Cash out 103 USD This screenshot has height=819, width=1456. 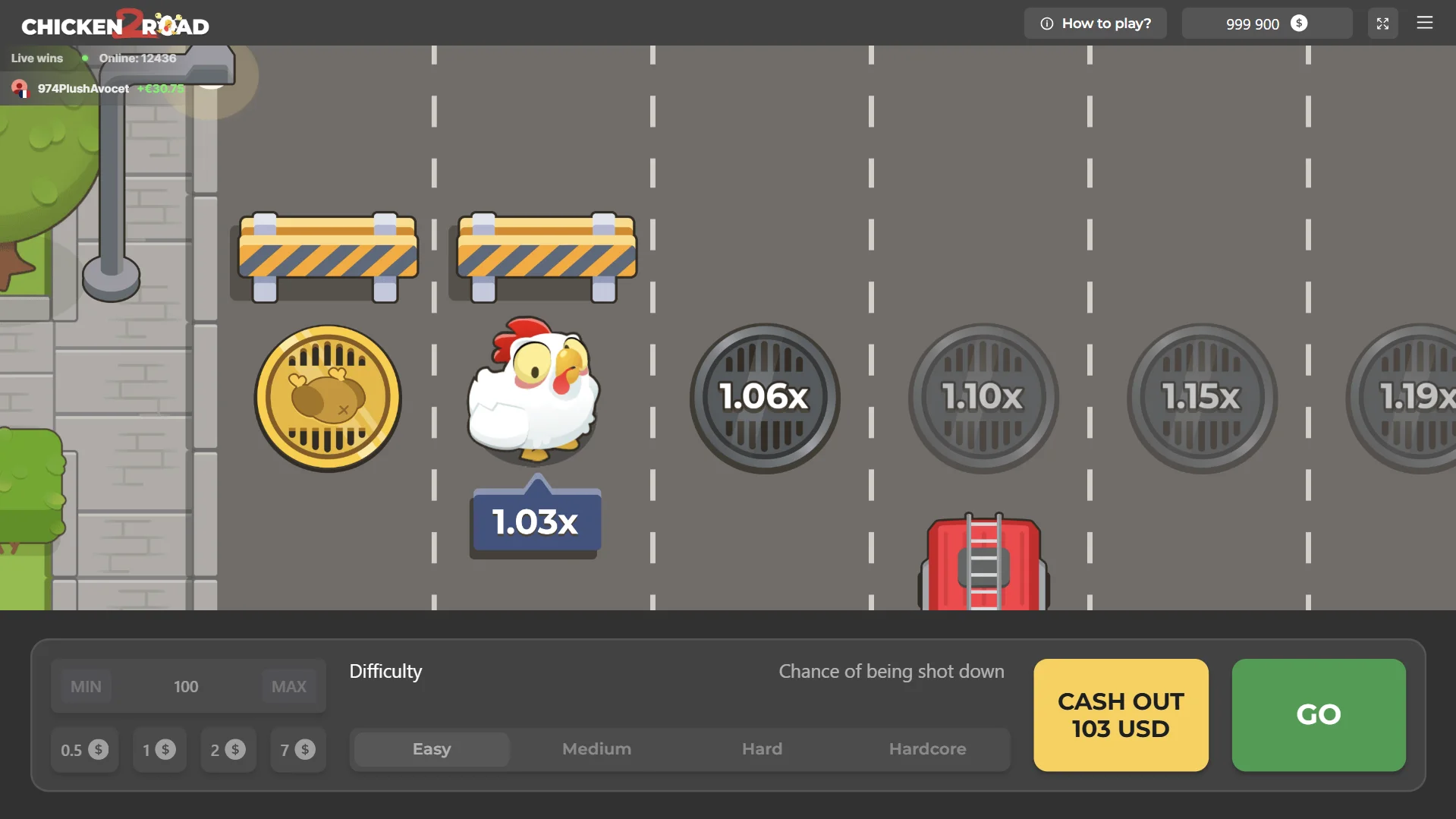click(1121, 715)
